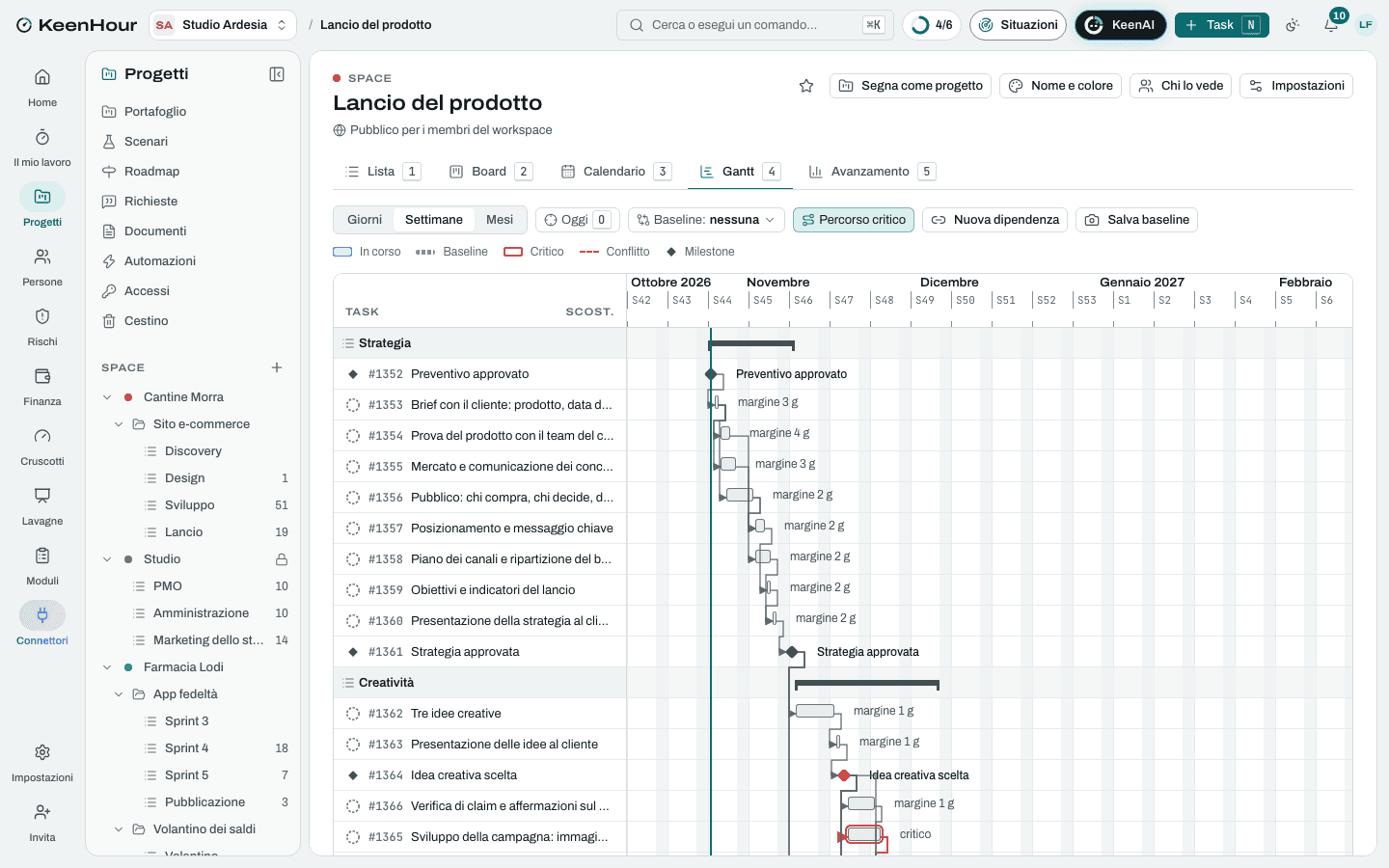Click Nuova dipendenza button

point(994,220)
